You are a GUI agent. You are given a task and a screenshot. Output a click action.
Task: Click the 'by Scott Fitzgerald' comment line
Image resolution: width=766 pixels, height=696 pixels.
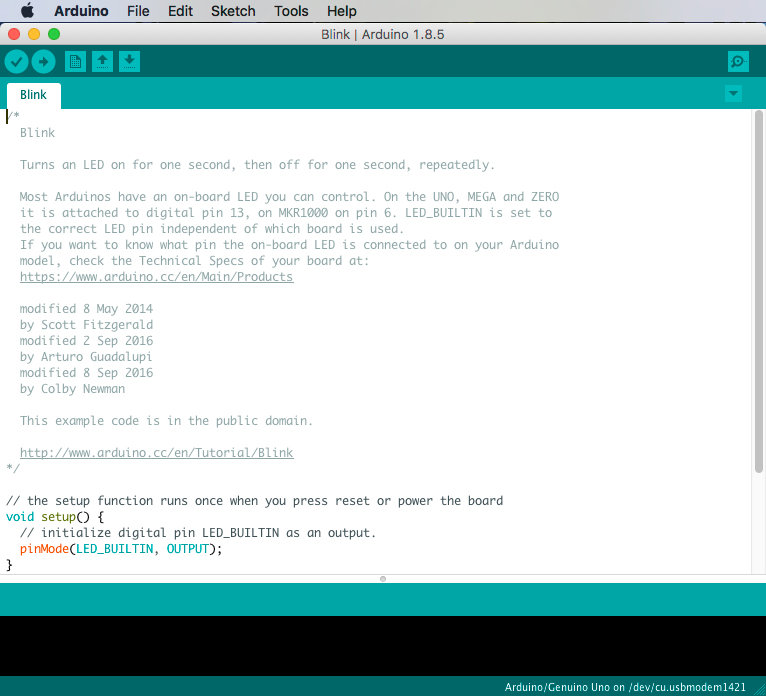click(x=86, y=325)
